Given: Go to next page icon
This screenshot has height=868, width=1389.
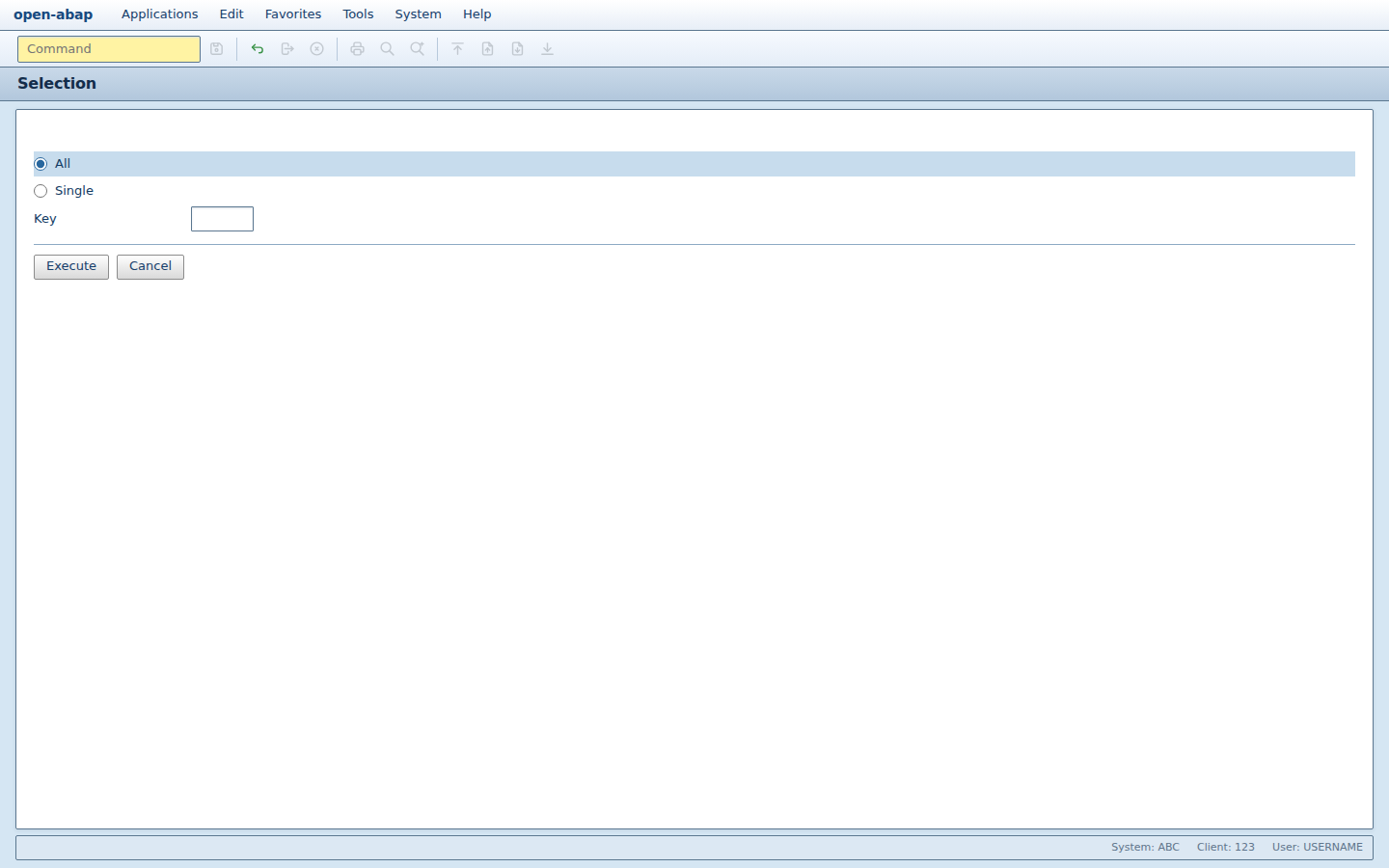Looking at the screenshot, I should [x=518, y=49].
